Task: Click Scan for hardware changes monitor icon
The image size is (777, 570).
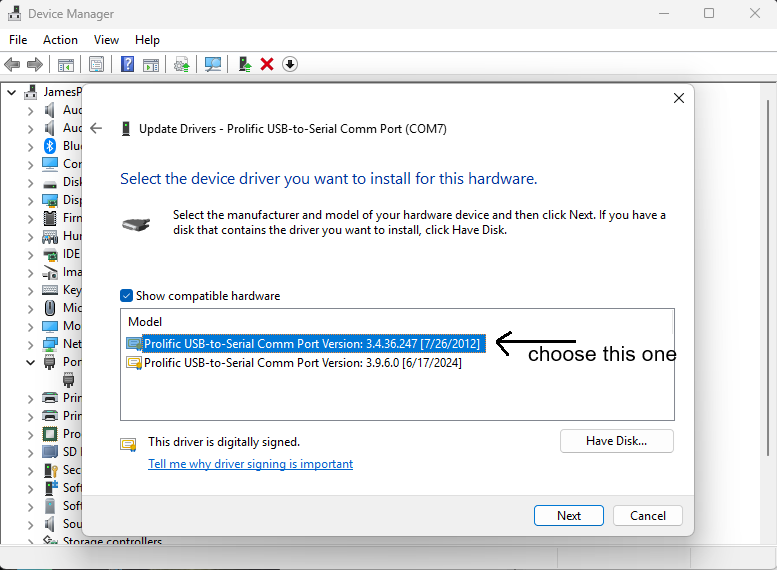Action: pyautogui.click(x=213, y=64)
